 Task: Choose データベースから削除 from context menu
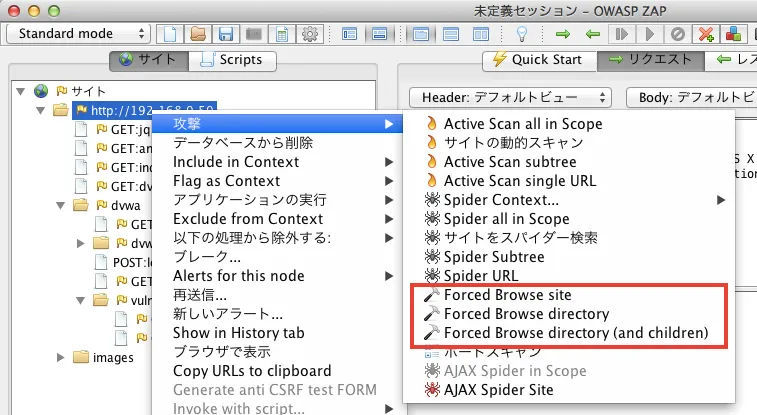[x=277, y=143]
